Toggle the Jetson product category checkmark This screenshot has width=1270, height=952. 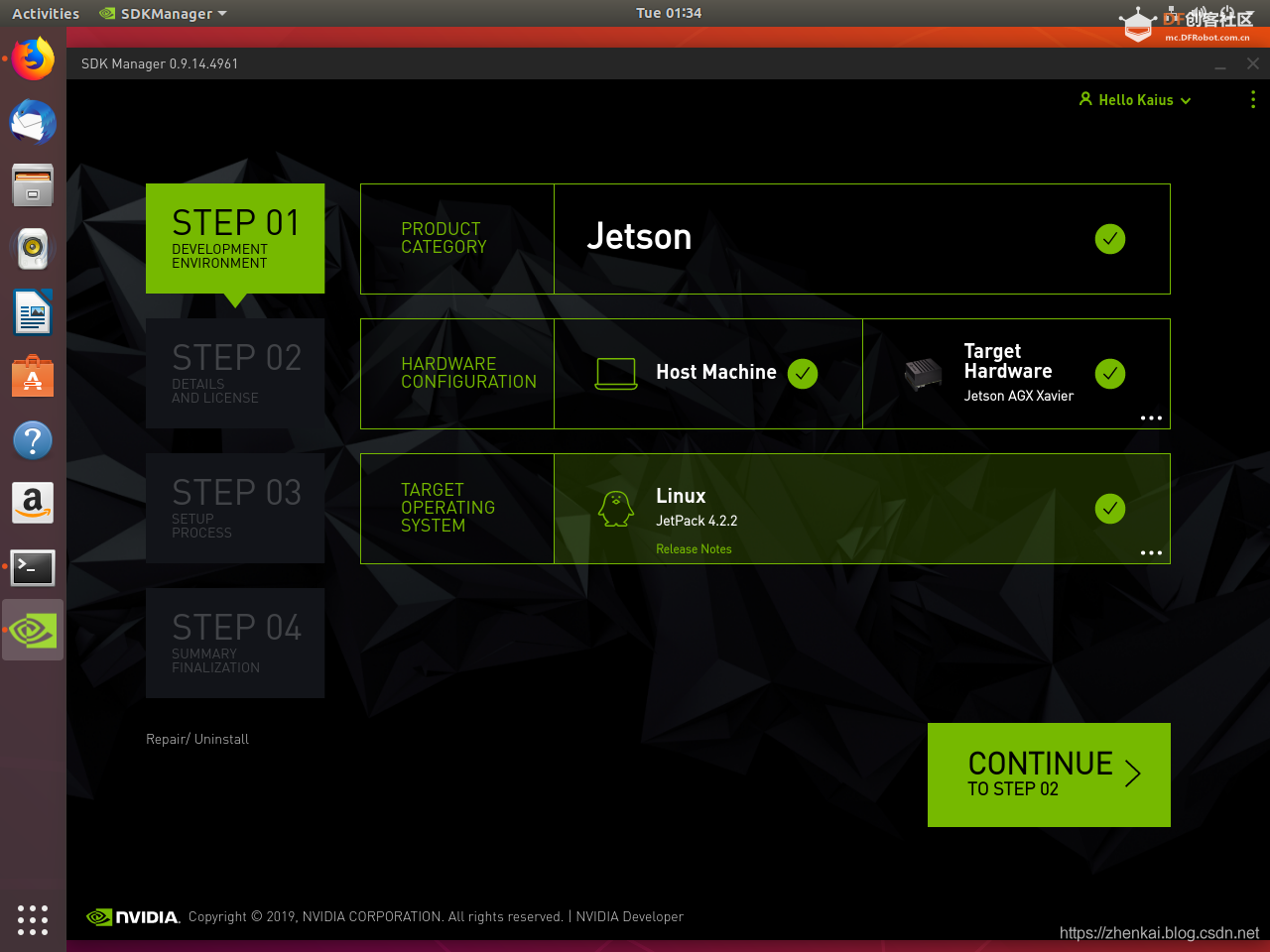(x=1110, y=239)
